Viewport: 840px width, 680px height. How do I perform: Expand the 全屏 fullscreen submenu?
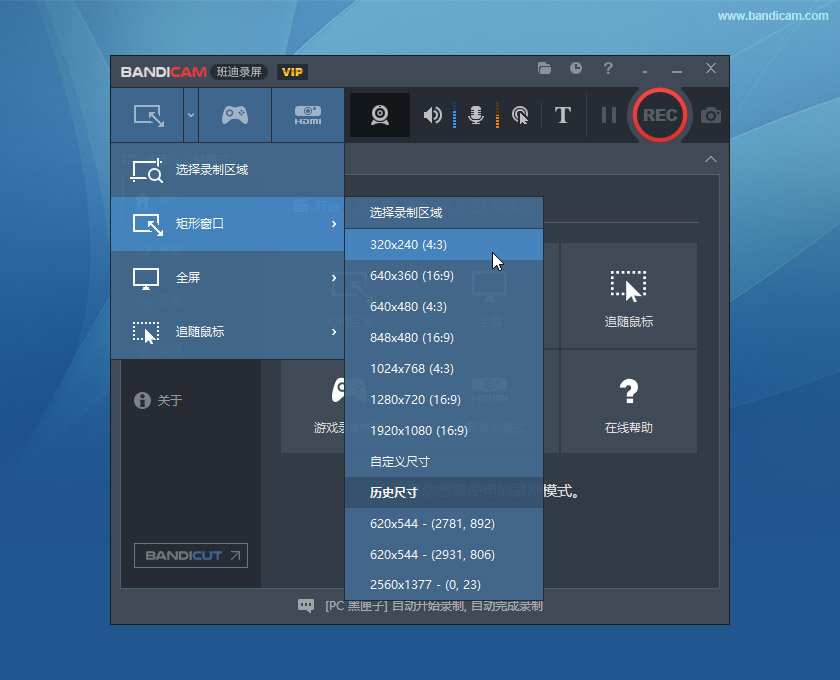[333, 278]
